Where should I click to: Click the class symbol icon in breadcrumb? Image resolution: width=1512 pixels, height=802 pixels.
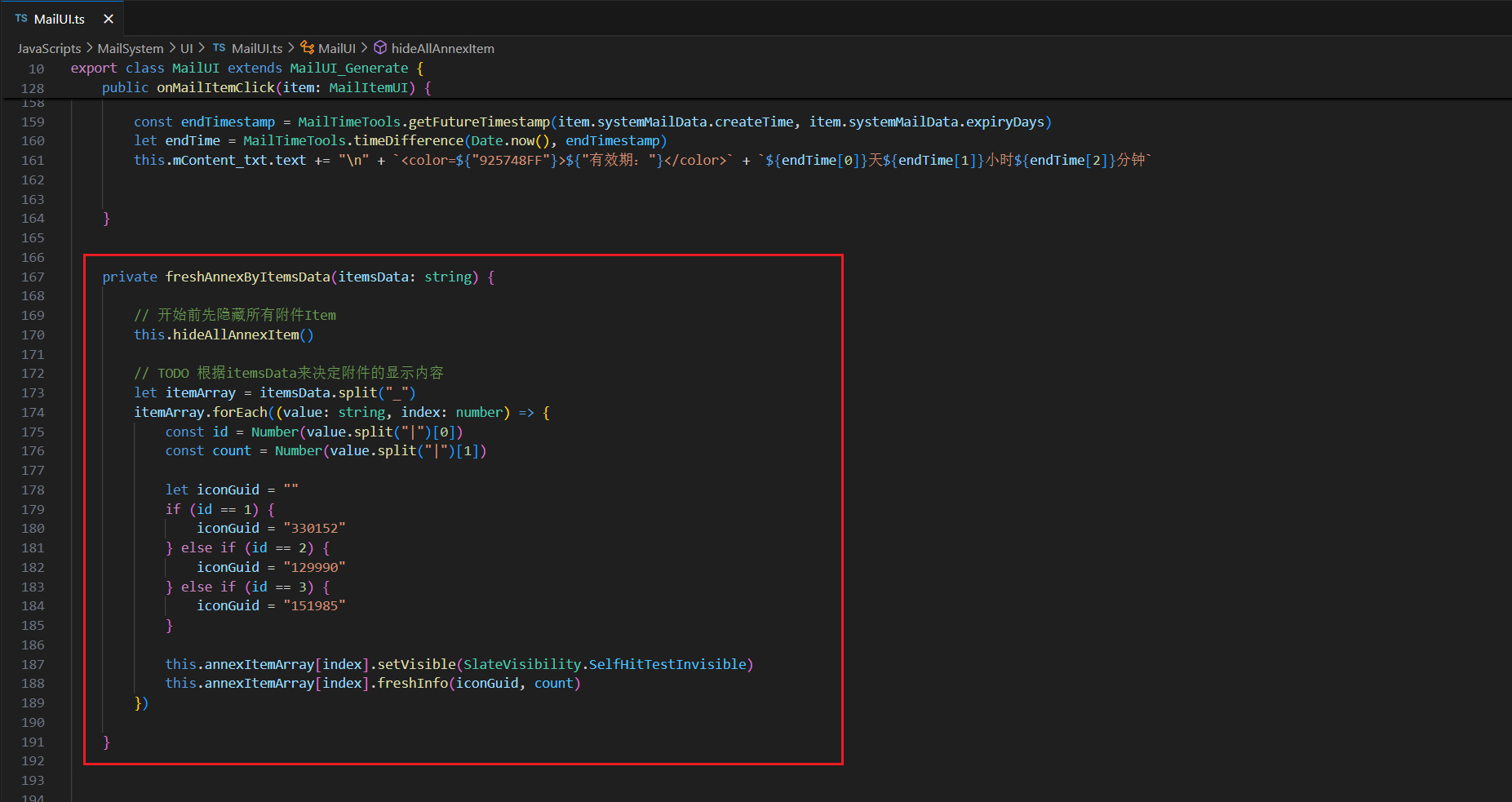(x=308, y=47)
